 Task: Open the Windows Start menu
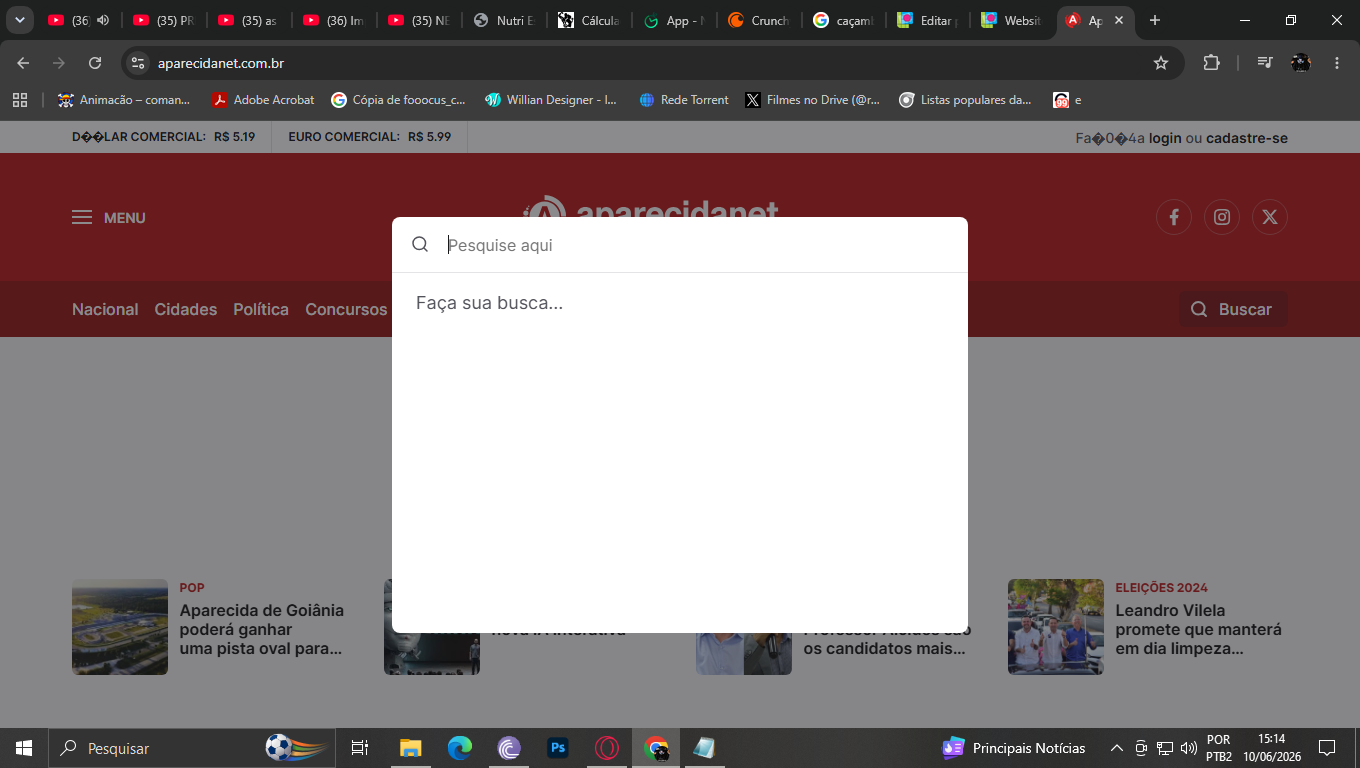pyautogui.click(x=24, y=748)
